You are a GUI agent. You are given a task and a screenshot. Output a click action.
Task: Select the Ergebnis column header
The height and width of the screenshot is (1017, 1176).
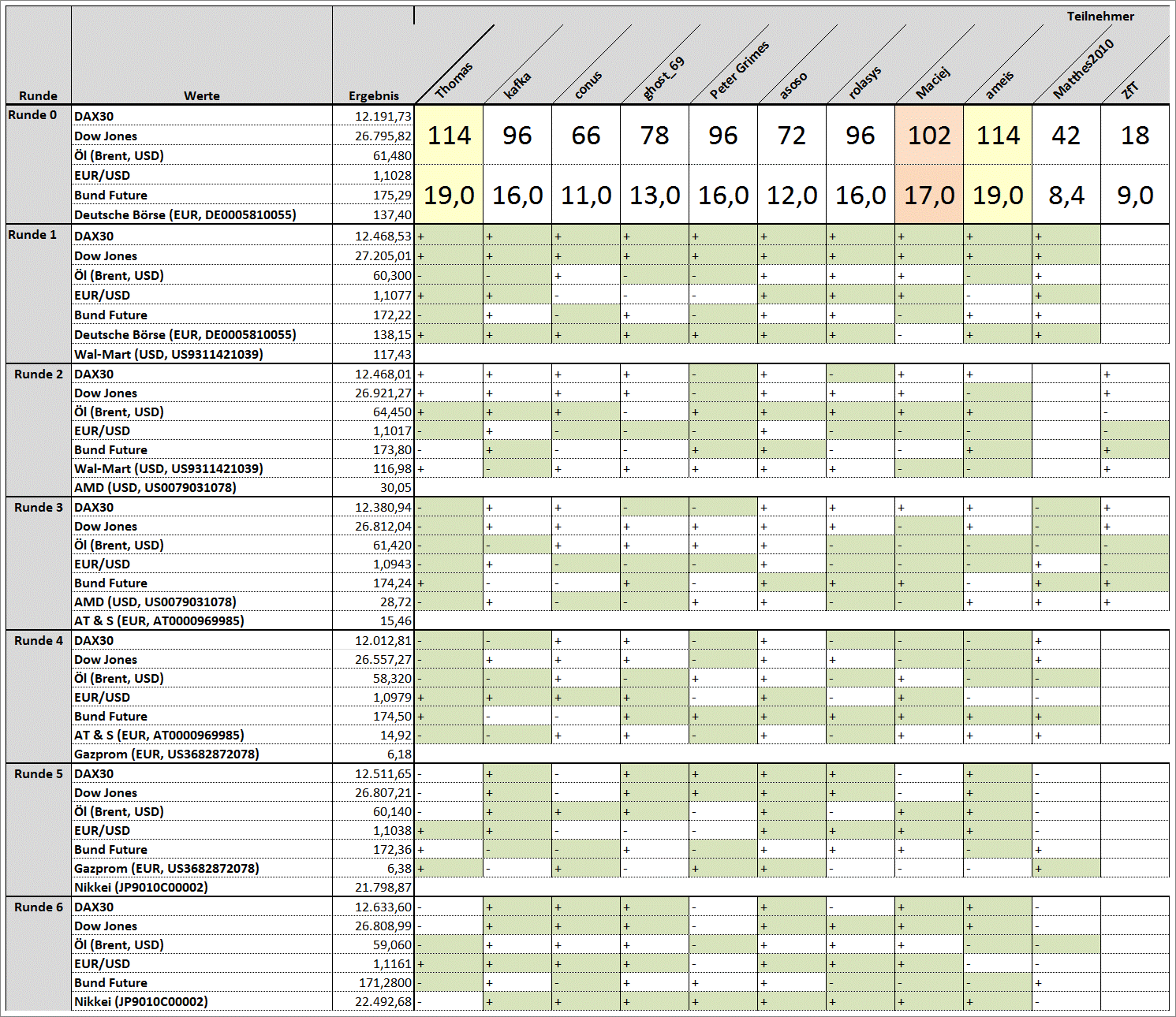point(374,96)
